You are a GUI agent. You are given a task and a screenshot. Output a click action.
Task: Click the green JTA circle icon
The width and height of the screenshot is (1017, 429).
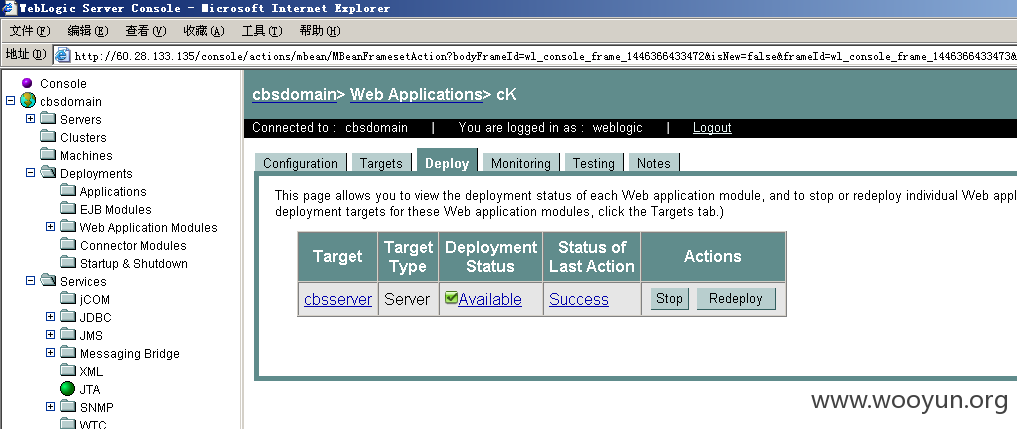pyautogui.click(x=67, y=389)
